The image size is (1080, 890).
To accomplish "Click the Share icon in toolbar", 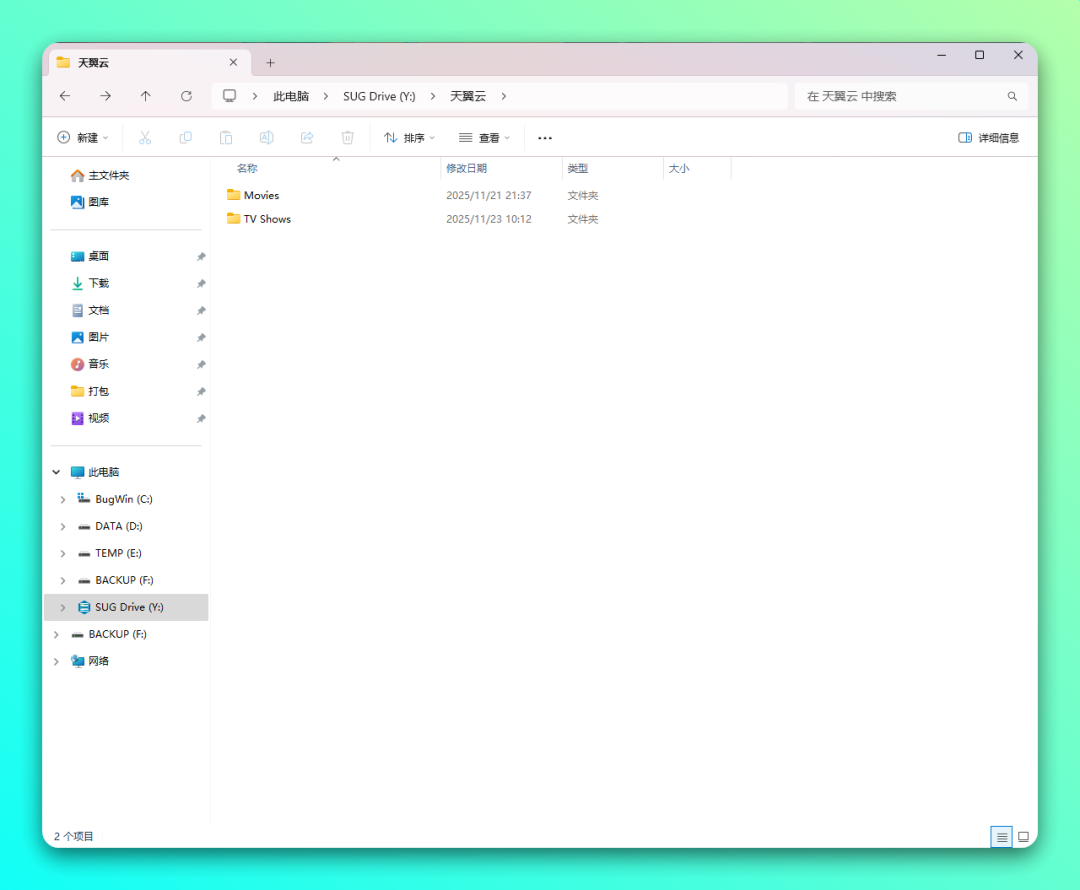I will tap(307, 138).
